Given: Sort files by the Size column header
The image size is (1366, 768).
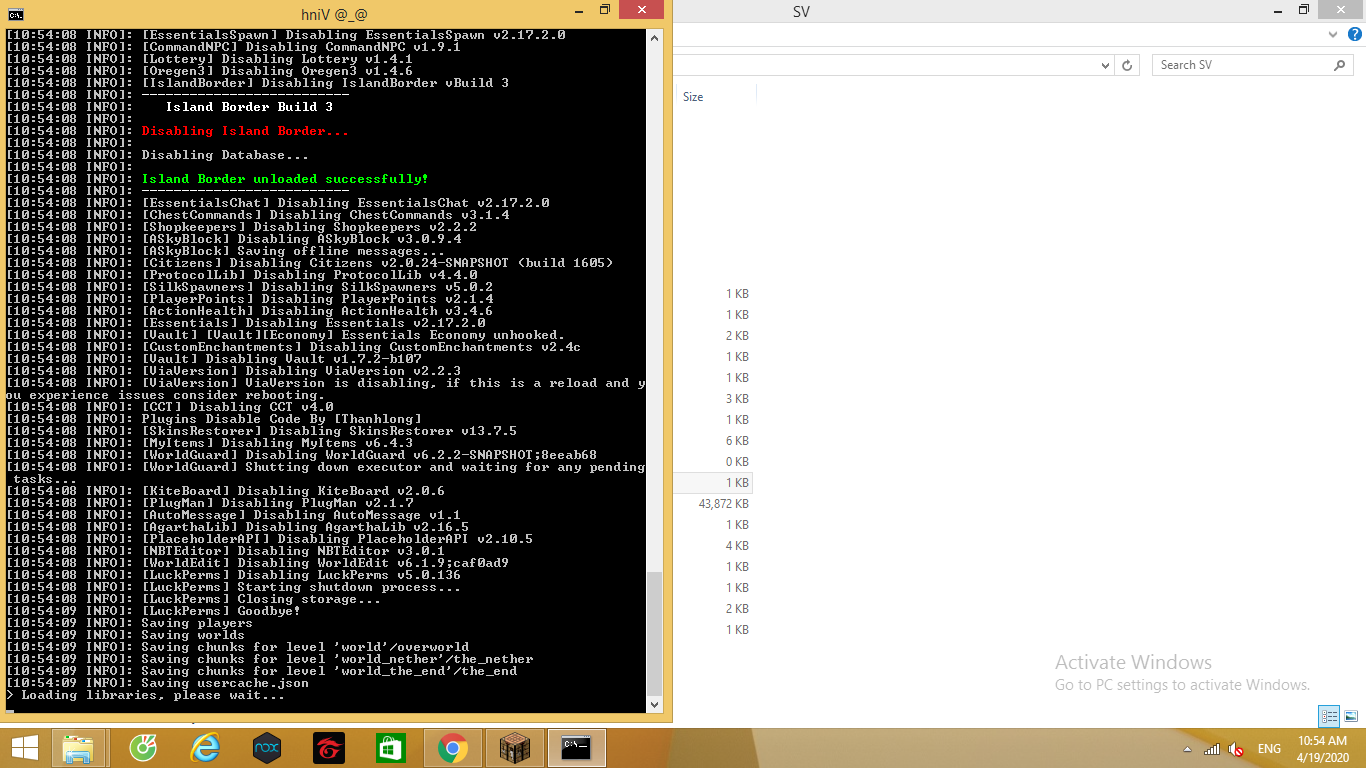Looking at the screenshot, I should [693, 97].
